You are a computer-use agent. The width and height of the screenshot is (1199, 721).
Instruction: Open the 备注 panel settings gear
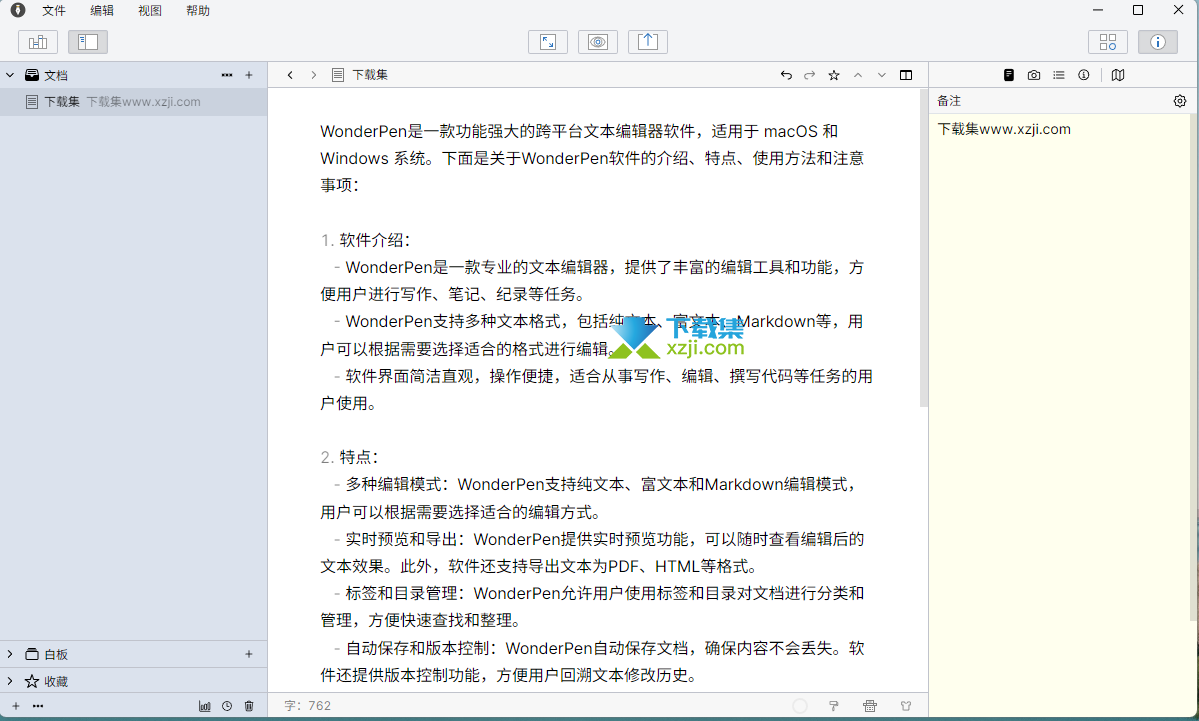point(1180,101)
